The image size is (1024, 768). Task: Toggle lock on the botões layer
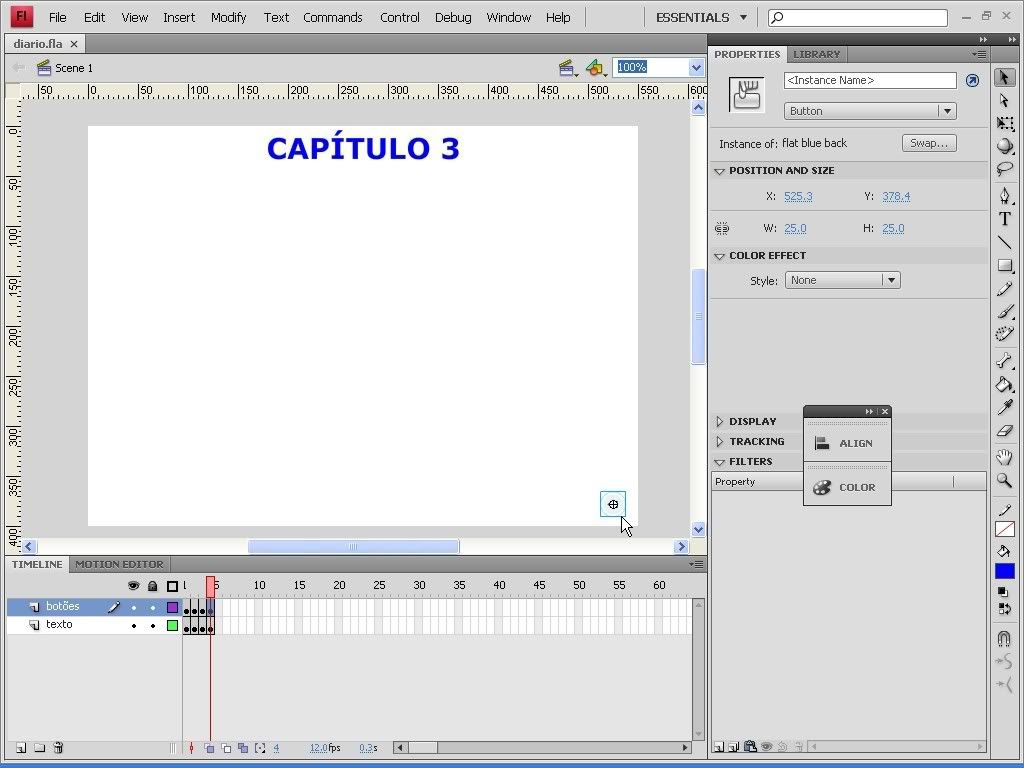click(153, 607)
